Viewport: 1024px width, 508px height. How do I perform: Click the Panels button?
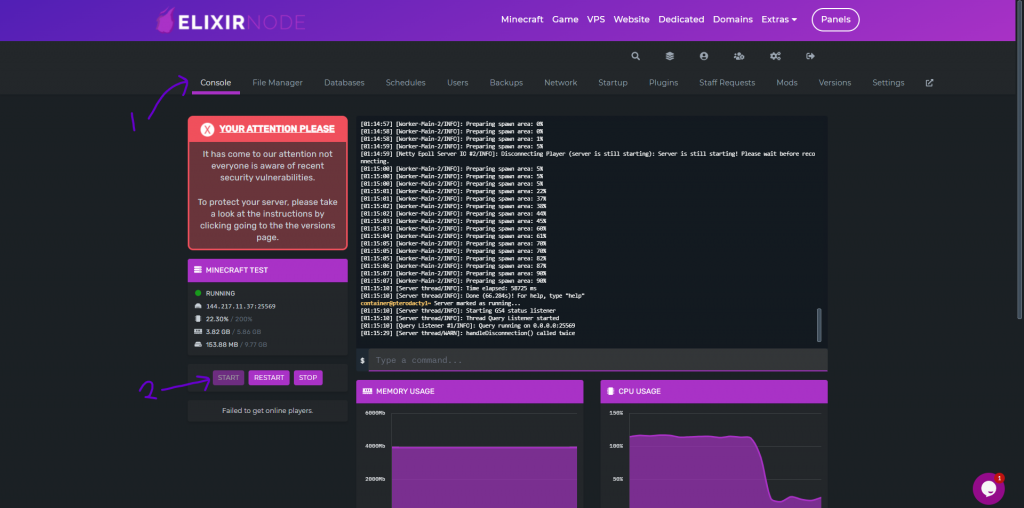(836, 20)
